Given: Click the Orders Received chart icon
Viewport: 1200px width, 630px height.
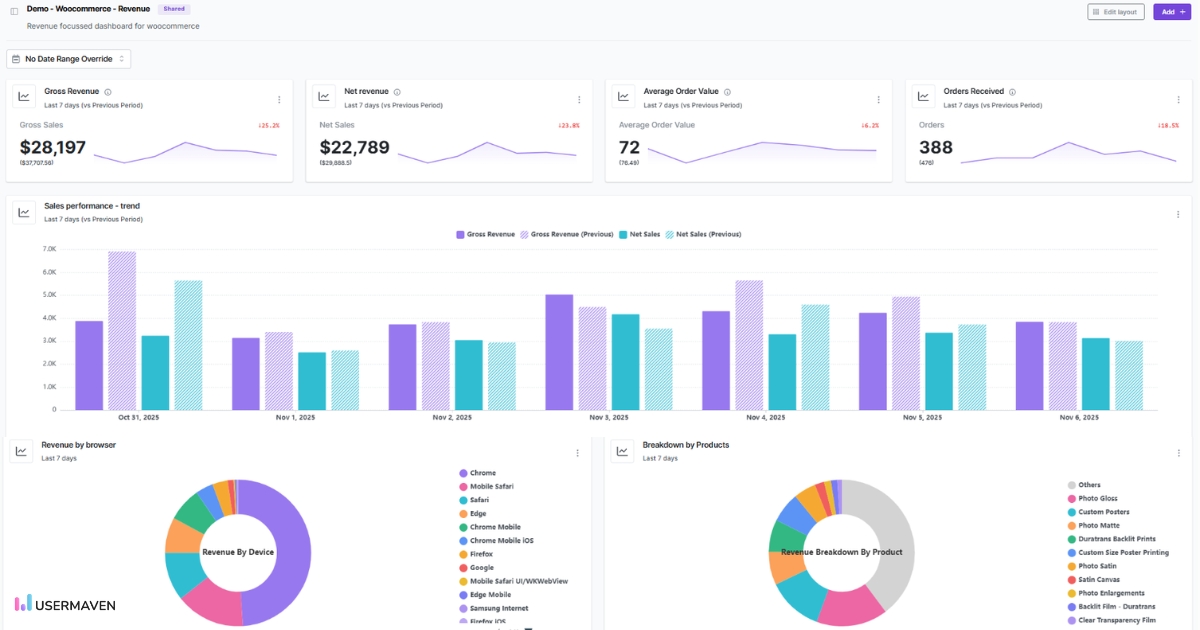Looking at the screenshot, I should pos(922,96).
